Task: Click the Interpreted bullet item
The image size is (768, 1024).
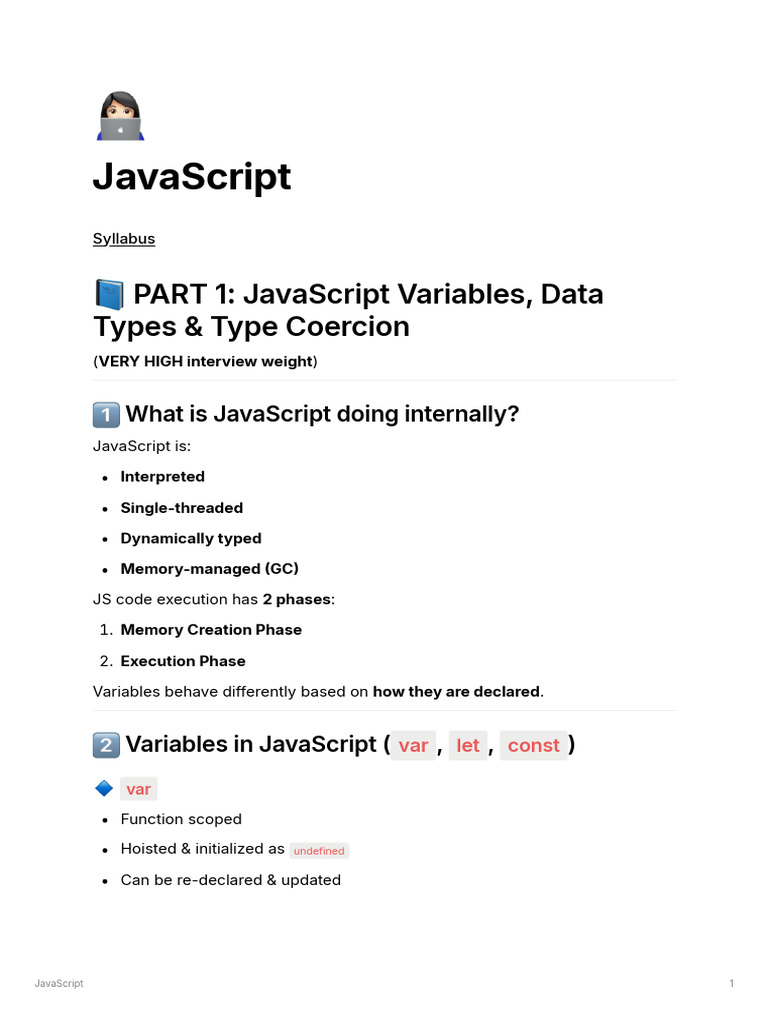Action: click(x=163, y=477)
